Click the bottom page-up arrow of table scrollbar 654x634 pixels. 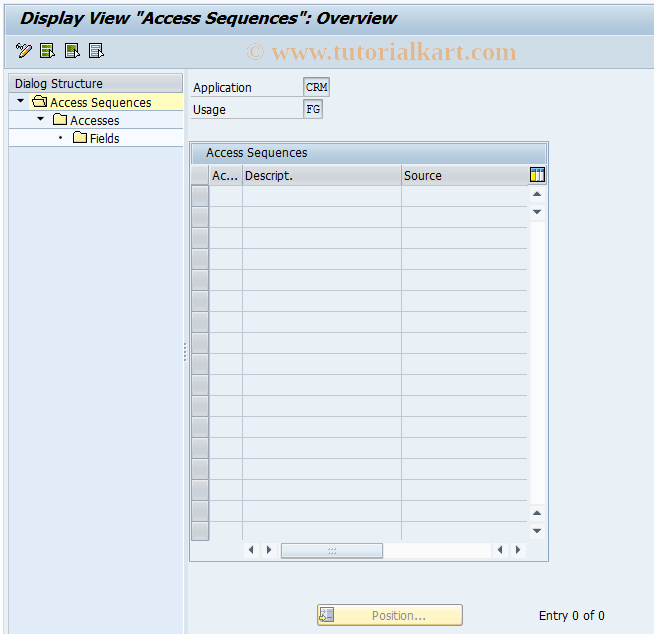[x=537, y=513]
